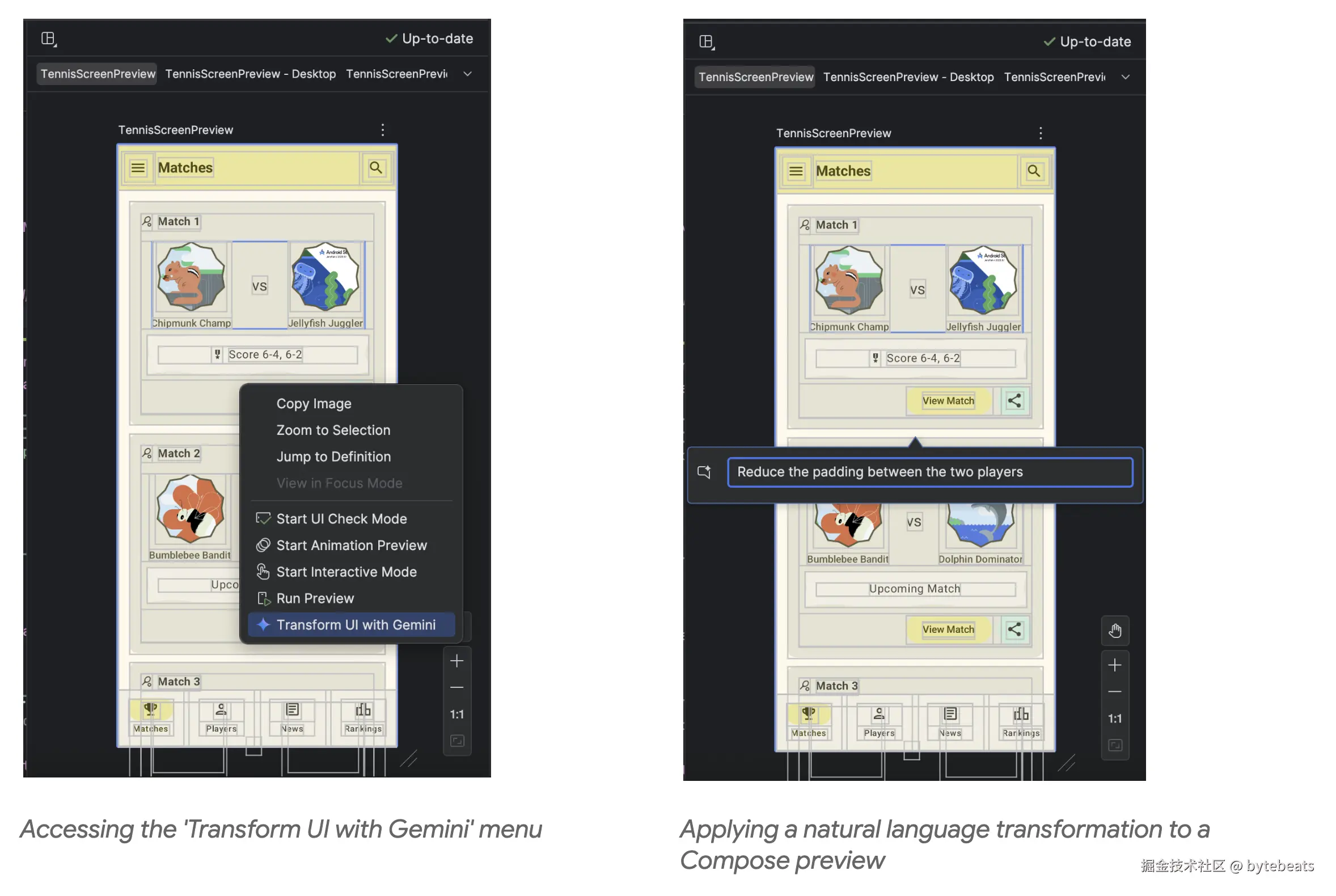This screenshot has width=1336, height=896.
Task: Open the three-dot options for right TennisScreenPreview
Action: tap(1040, 133)
